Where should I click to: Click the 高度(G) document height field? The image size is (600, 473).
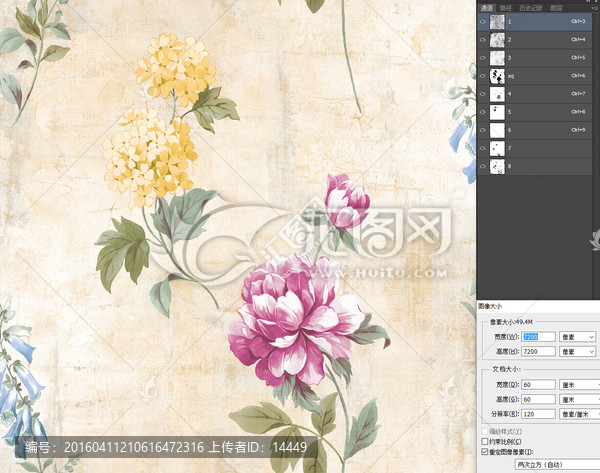coord(538,399)
